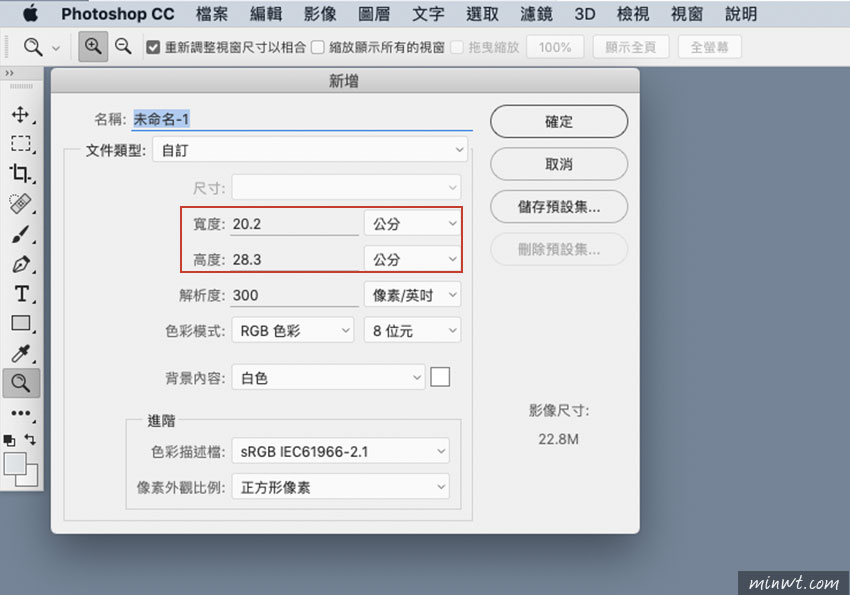The image size is (850, 595).
Task: Open the 色彩描述檔 dropdown
Action: pyautogui.click(x=340, y=451)
